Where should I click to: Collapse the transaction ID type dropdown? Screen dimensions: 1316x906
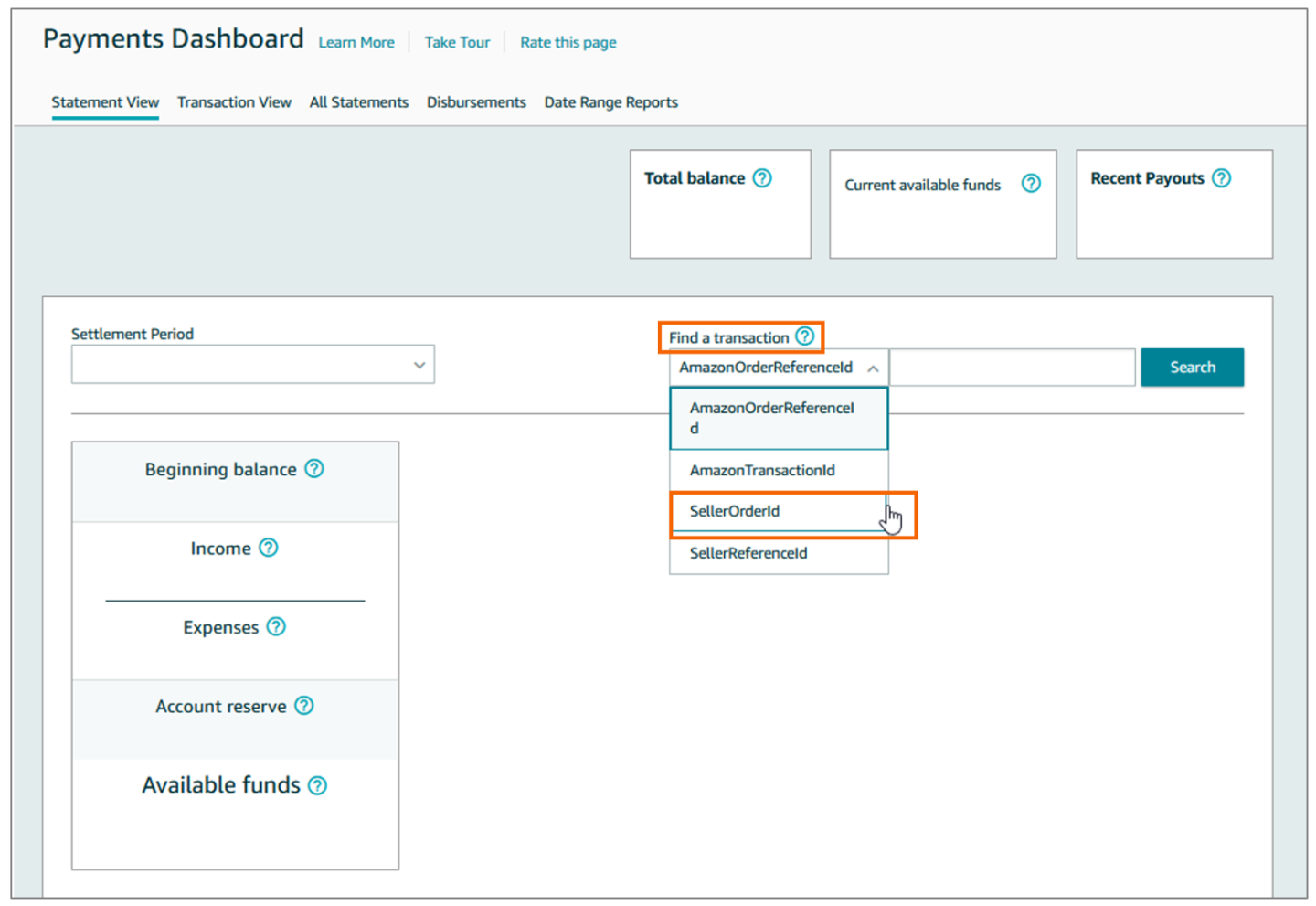click(875, 367)
